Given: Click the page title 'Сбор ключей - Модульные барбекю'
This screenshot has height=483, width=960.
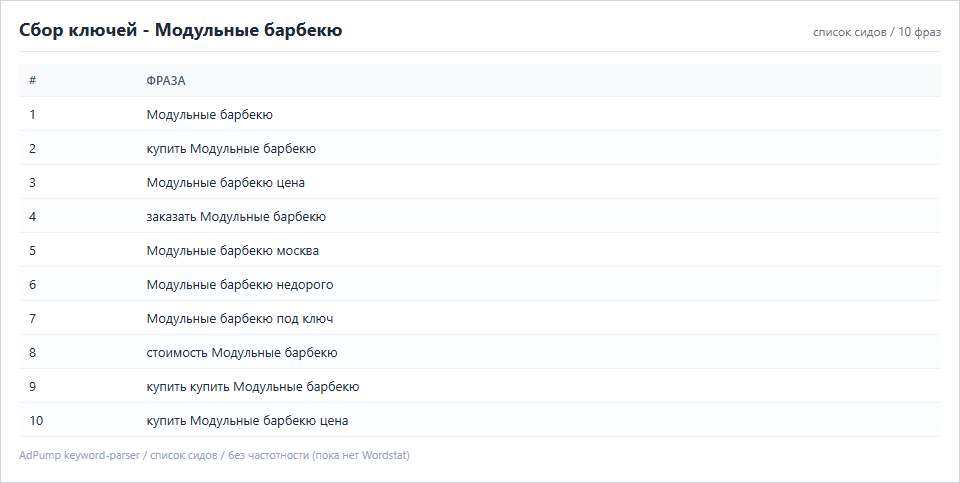Looking at the screenshot, I should [x=181, y=30].
